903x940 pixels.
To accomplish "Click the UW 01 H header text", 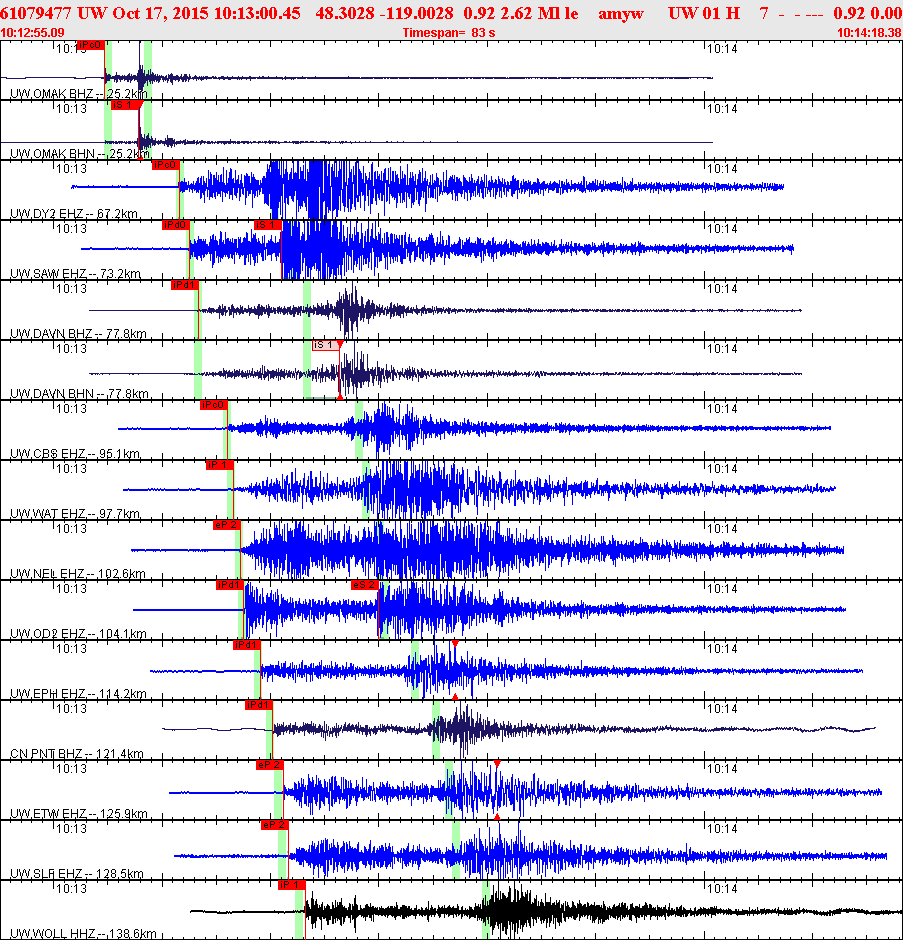I will pos(704,13).
